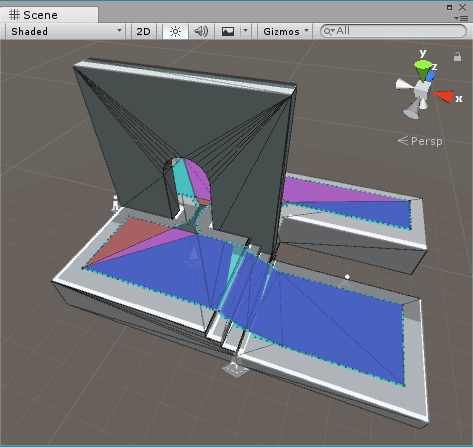This screenshot has height=447, width=473.
Task: Click the scene effects image icon
Action: tap(228, 32)
